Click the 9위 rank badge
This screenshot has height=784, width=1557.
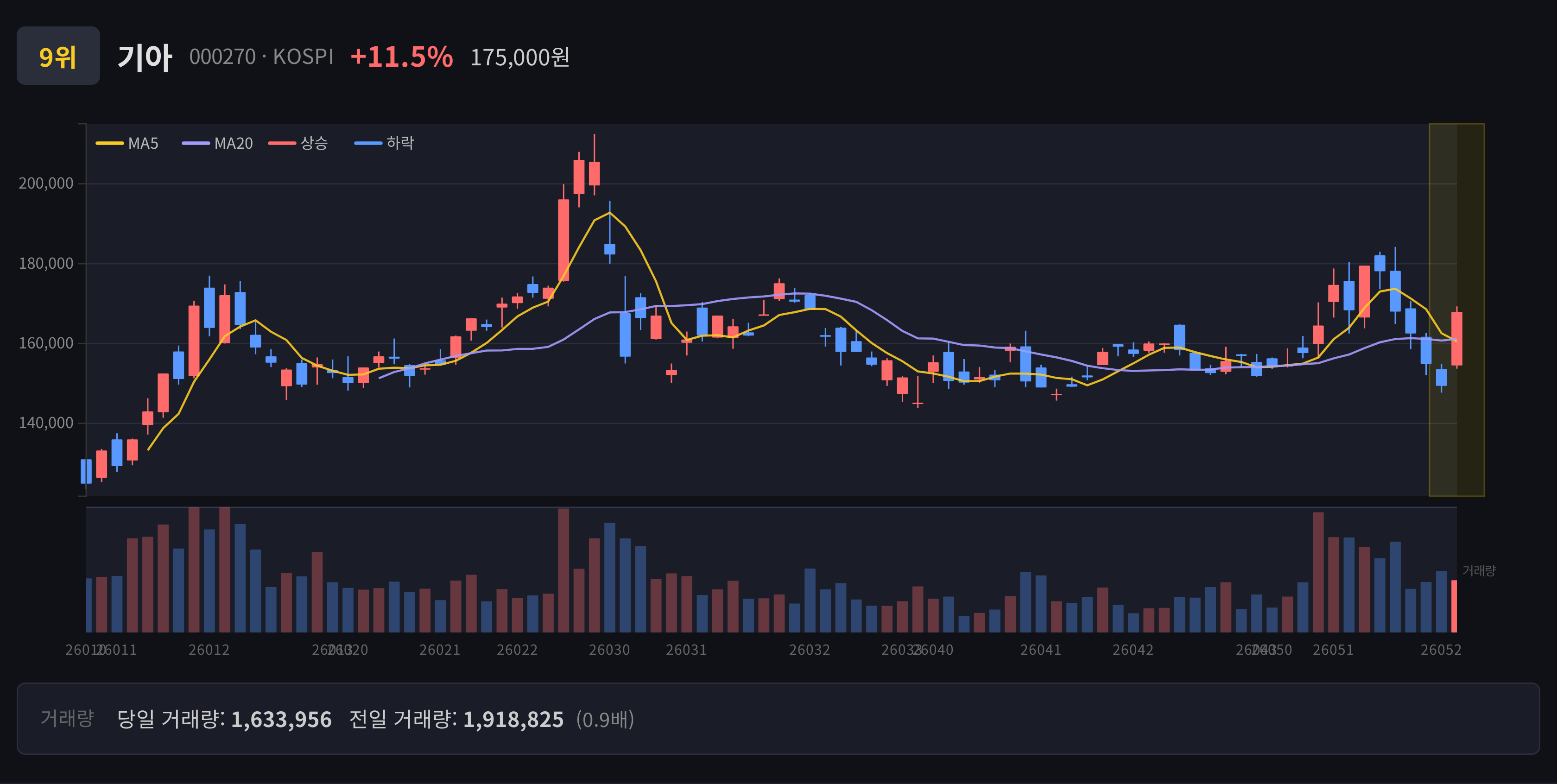pyautogui.click(x=58, y=56)
